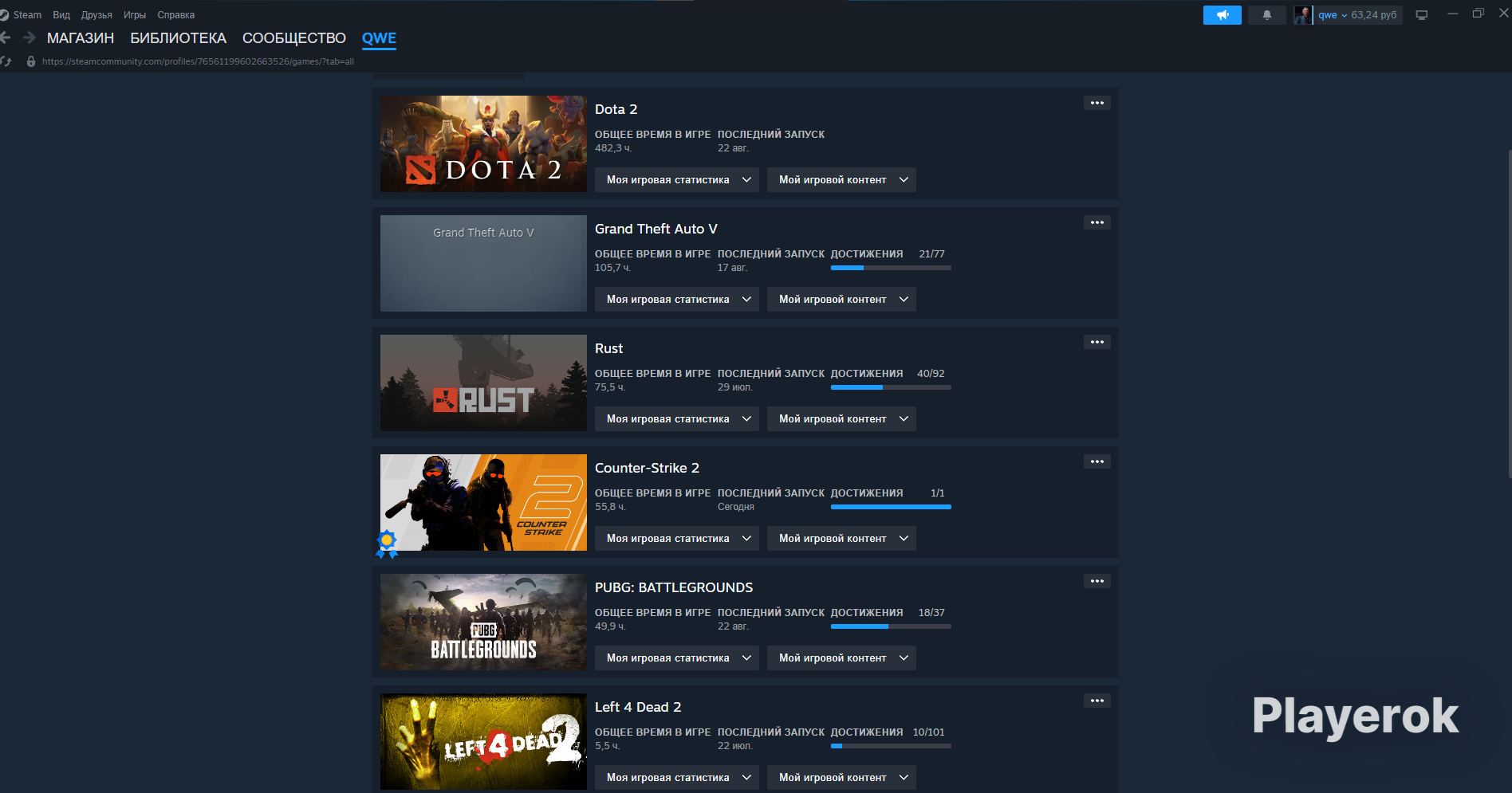Expand 'Мой игровой контент' for Grand Theft Auto V
The height and width of the screenshot is (793, 1512).
[x=841, y=300]
